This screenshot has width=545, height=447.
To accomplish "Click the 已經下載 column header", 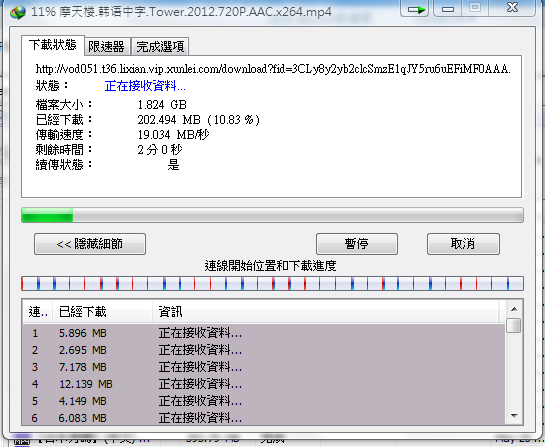I will click(103, 312).
